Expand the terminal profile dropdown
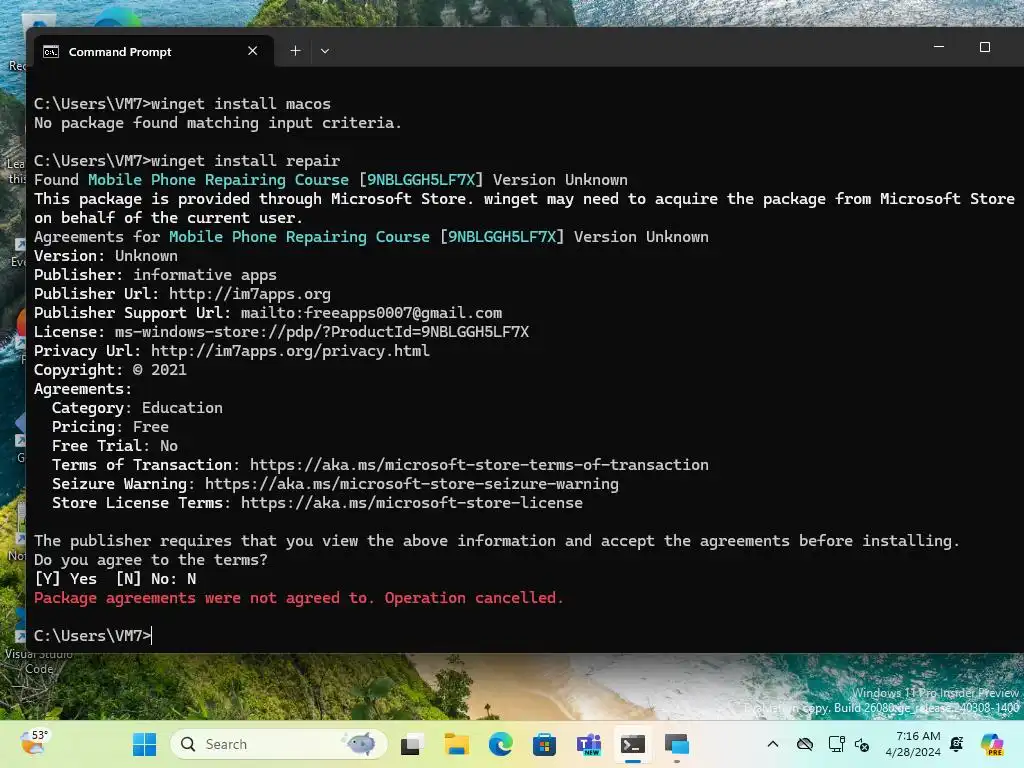This screenshot has height=768, width=1024. tap(325, 51)
